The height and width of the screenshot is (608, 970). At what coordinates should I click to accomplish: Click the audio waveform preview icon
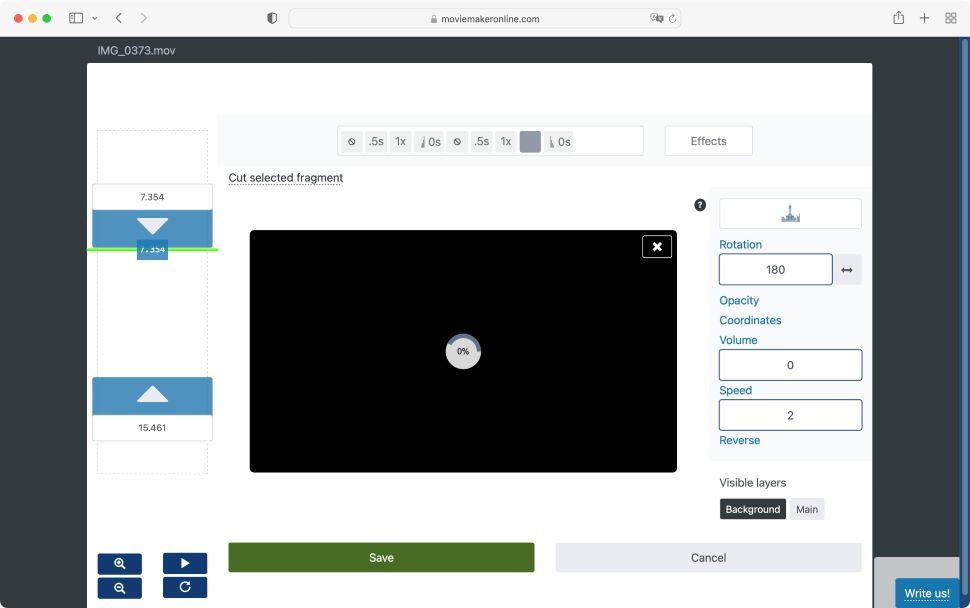point(790,212)
